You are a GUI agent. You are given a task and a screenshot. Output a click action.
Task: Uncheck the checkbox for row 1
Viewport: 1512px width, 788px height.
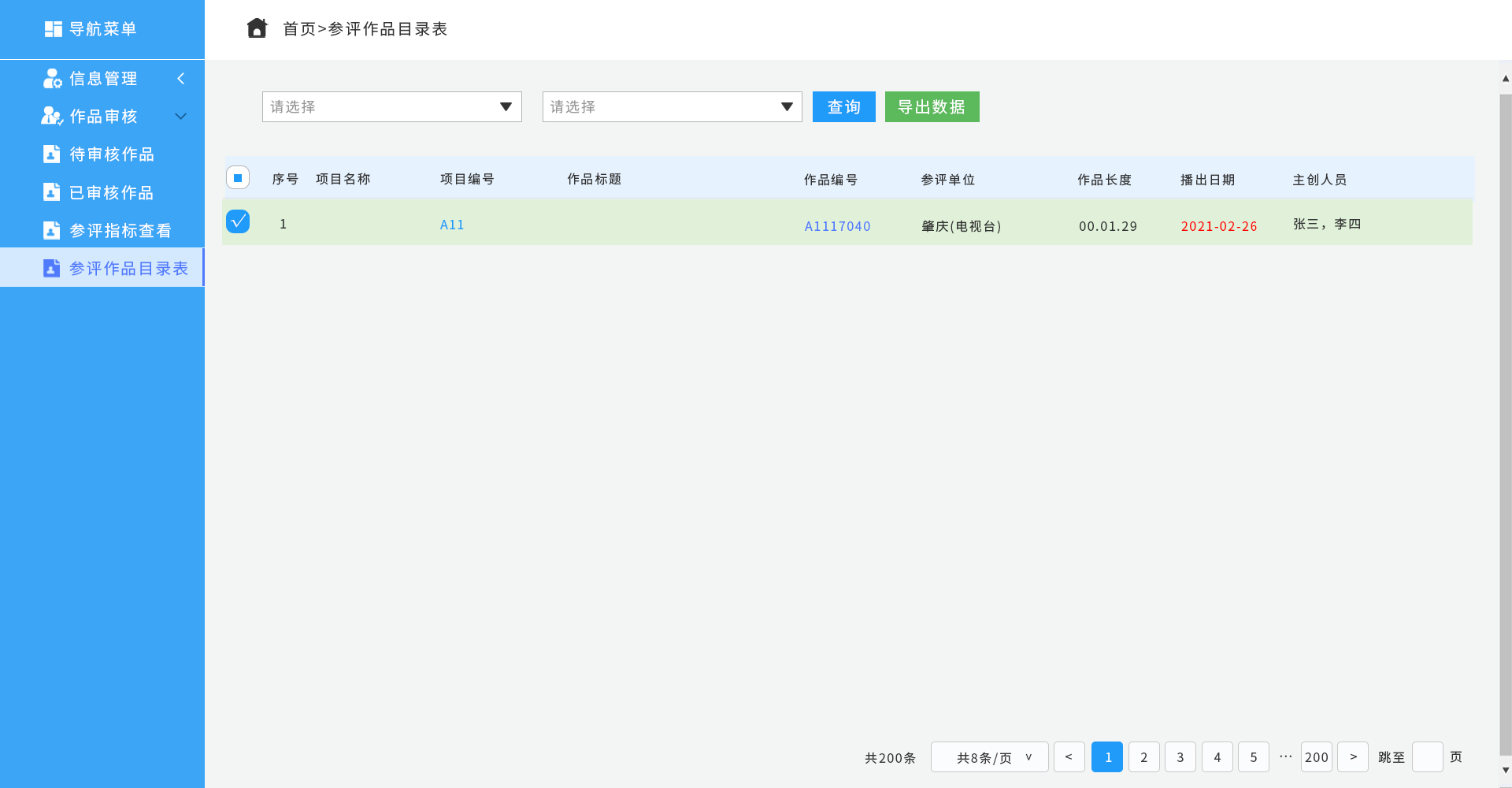pos(238,221)
